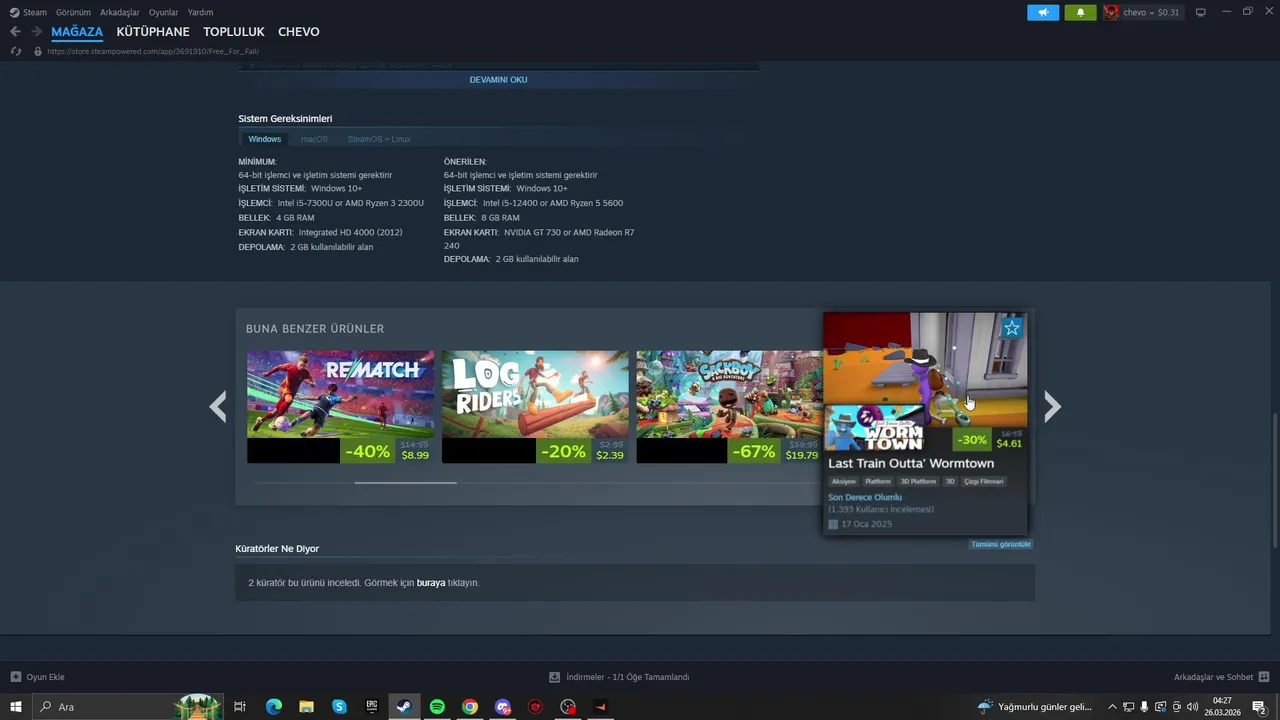Open the Yardım menu
The width and height of the screenshot is (1280, 720).
[200, 12]
